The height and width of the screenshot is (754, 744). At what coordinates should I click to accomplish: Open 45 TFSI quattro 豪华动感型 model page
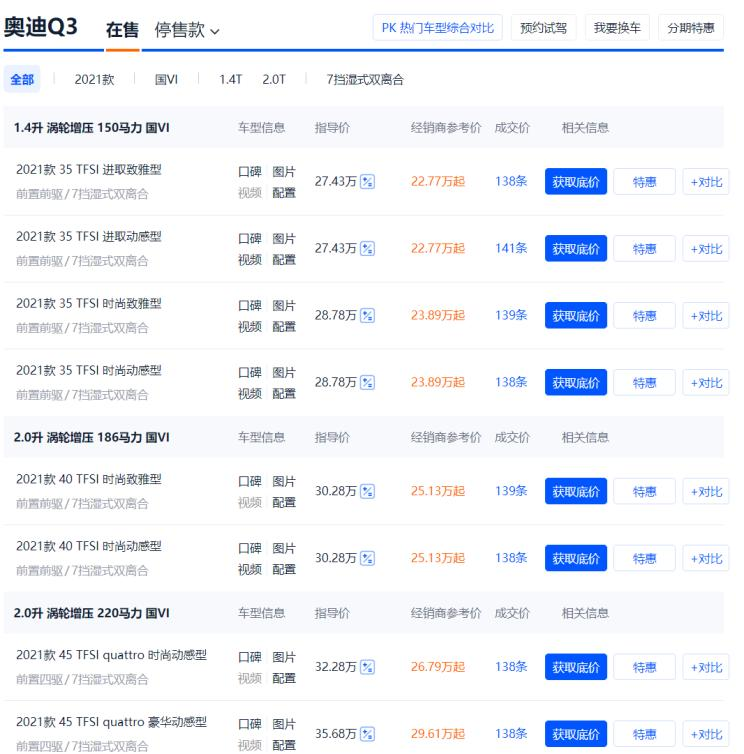111,721
